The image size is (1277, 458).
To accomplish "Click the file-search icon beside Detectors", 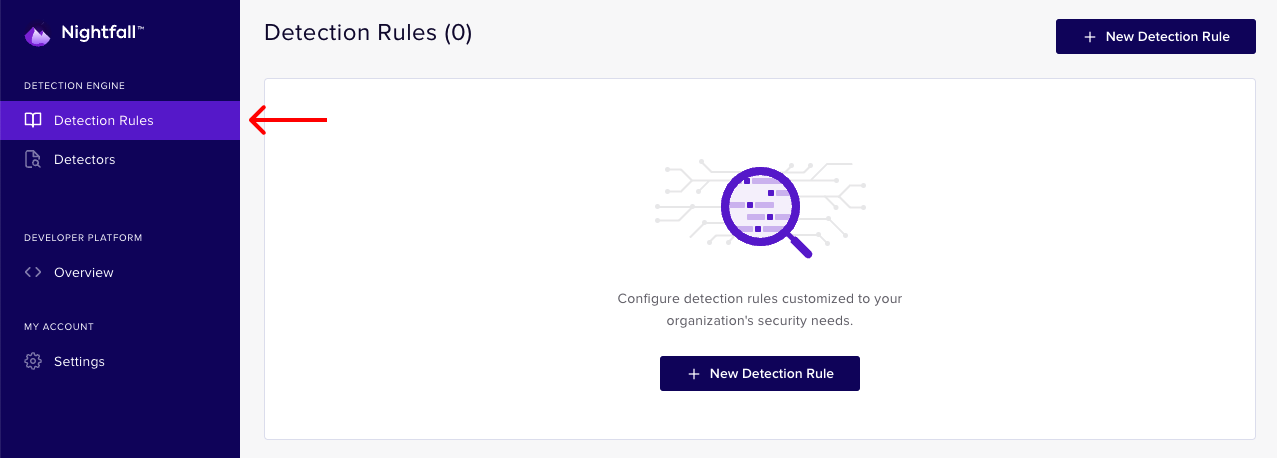I will coord(33,159).
